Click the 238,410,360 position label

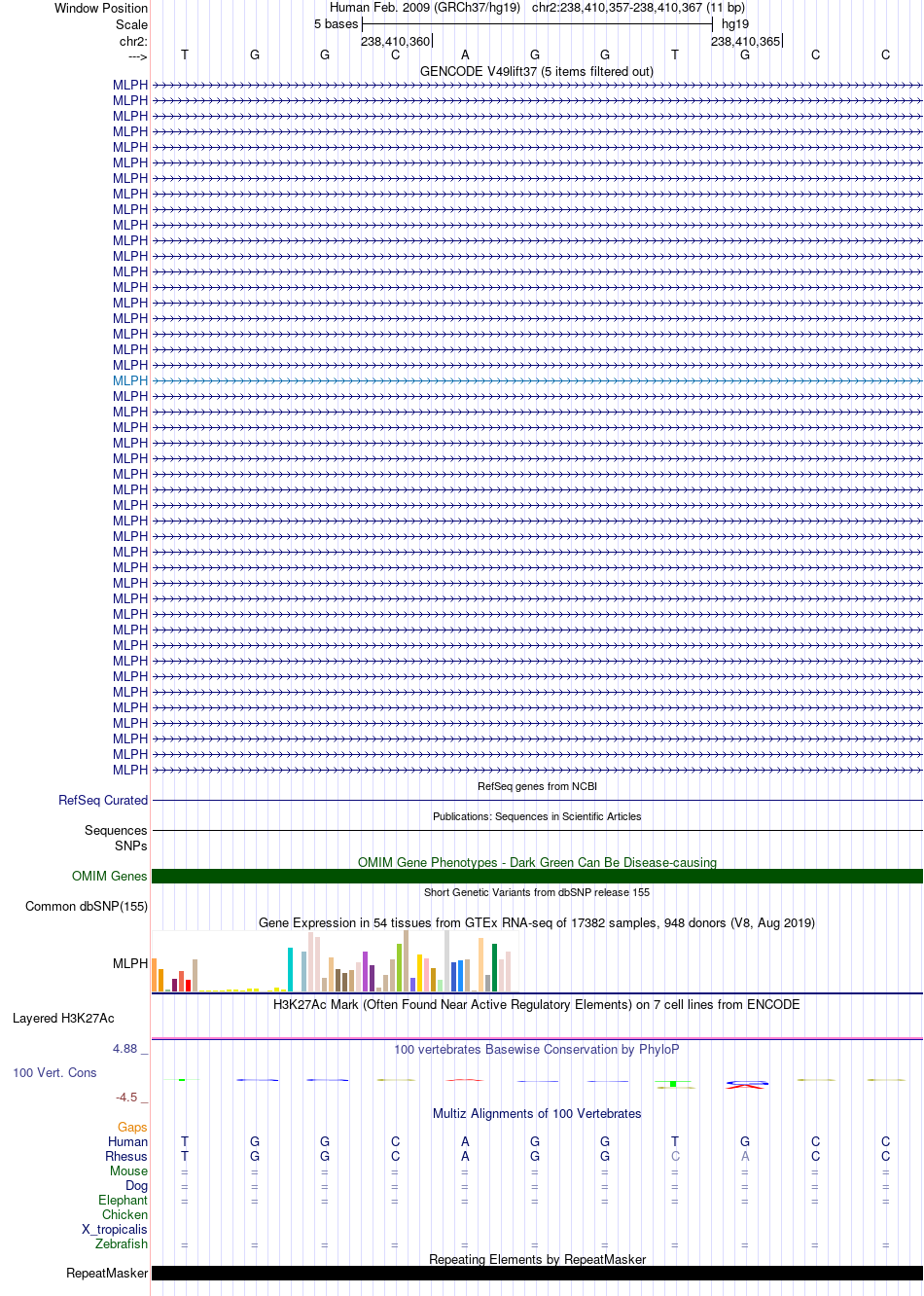pos(395,42)
